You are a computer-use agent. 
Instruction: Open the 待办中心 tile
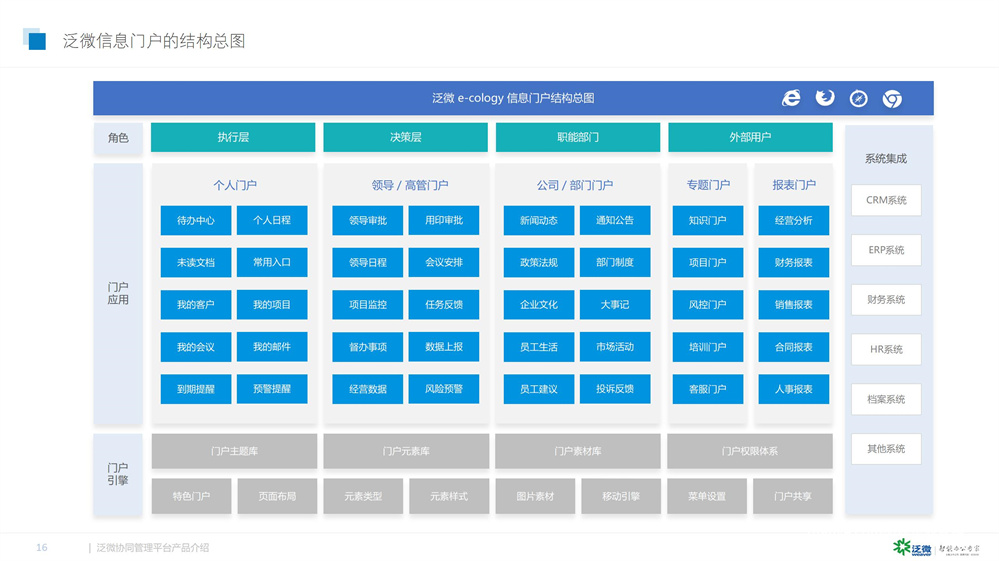click(196, 220)
